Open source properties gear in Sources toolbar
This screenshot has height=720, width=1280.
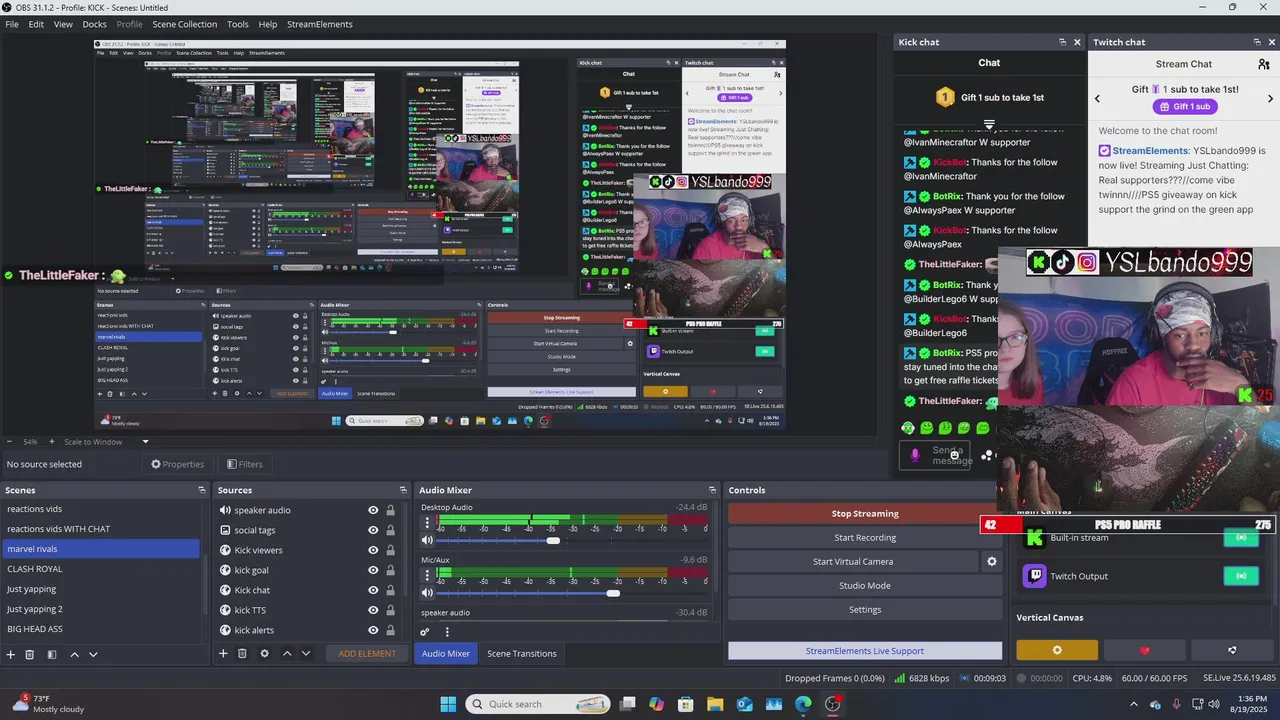click(264, 653)
